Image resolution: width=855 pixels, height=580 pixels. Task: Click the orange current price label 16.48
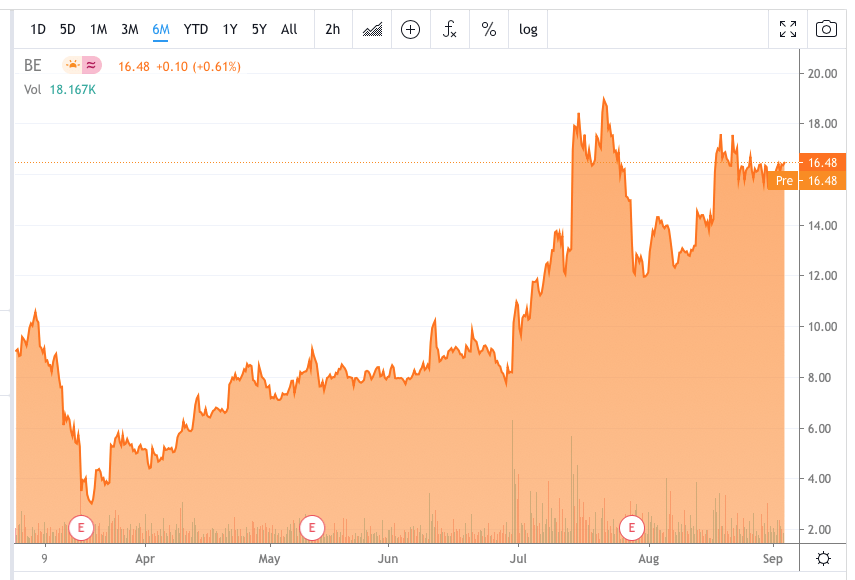click(x=823, y=161)
